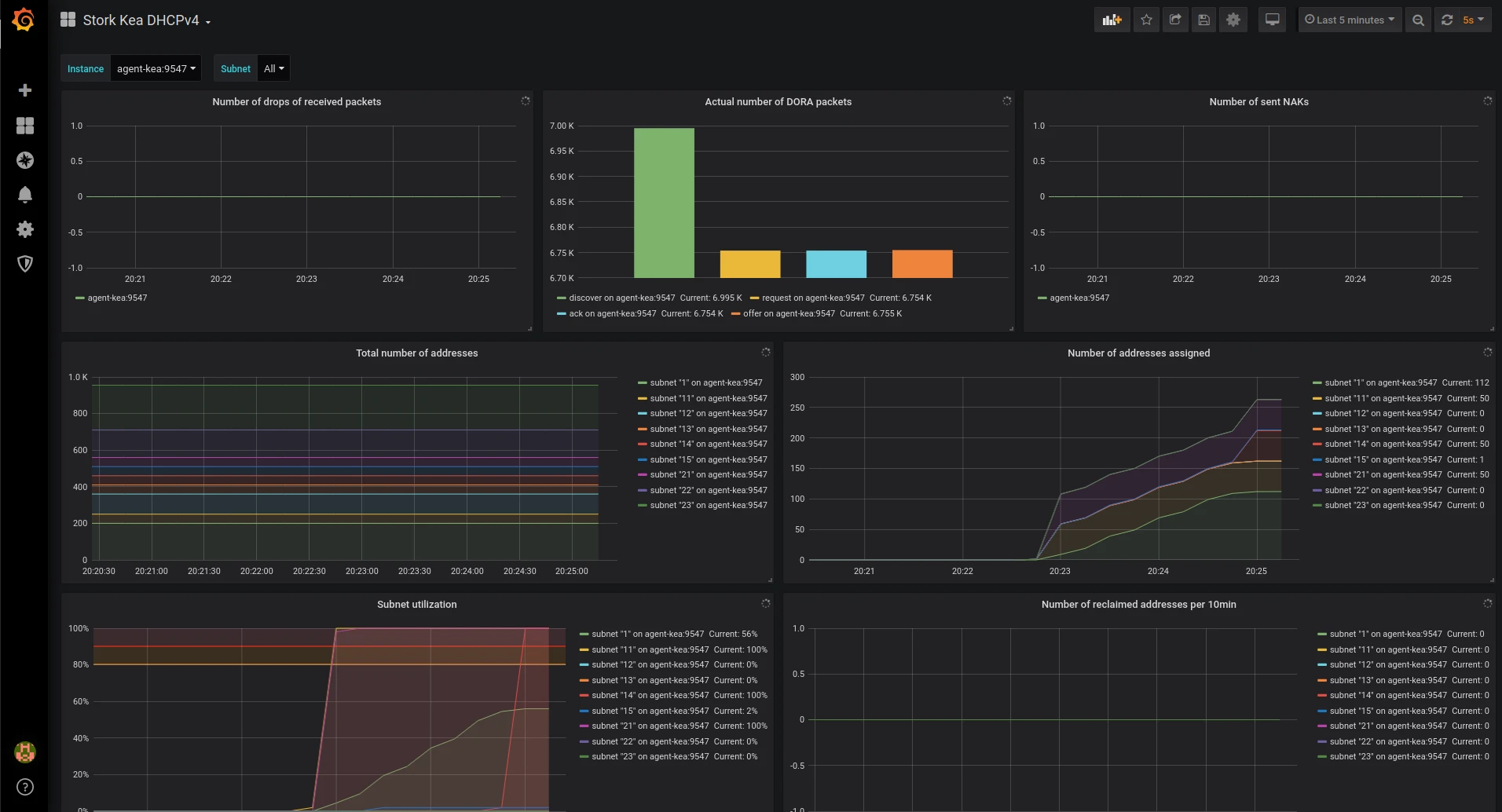This screenshot has width=1502, height=812.
Task: Open dashboard settings gear in top bar
Action: tap(1233, 20)
